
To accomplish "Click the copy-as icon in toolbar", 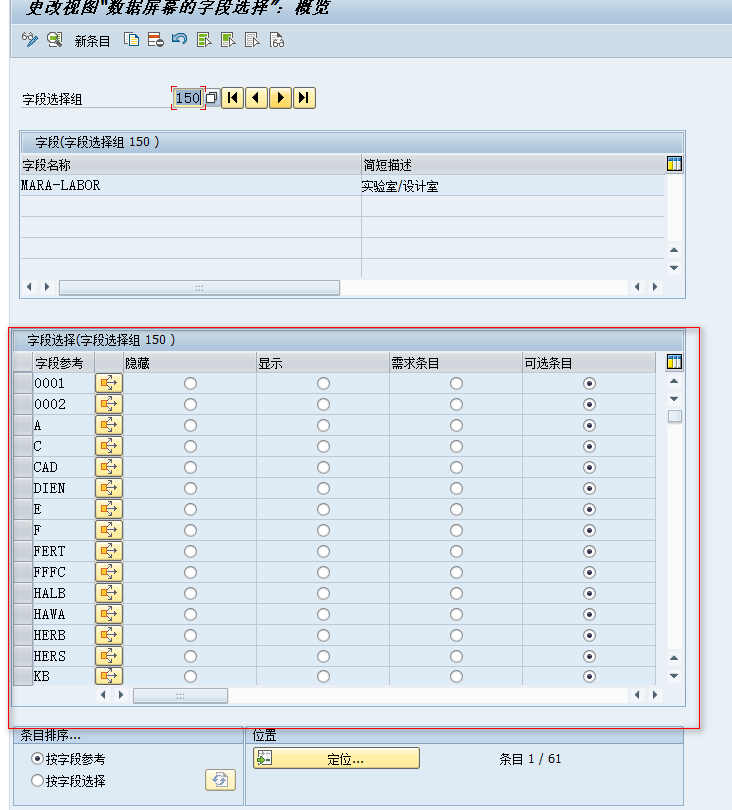I will click(131, 40).
